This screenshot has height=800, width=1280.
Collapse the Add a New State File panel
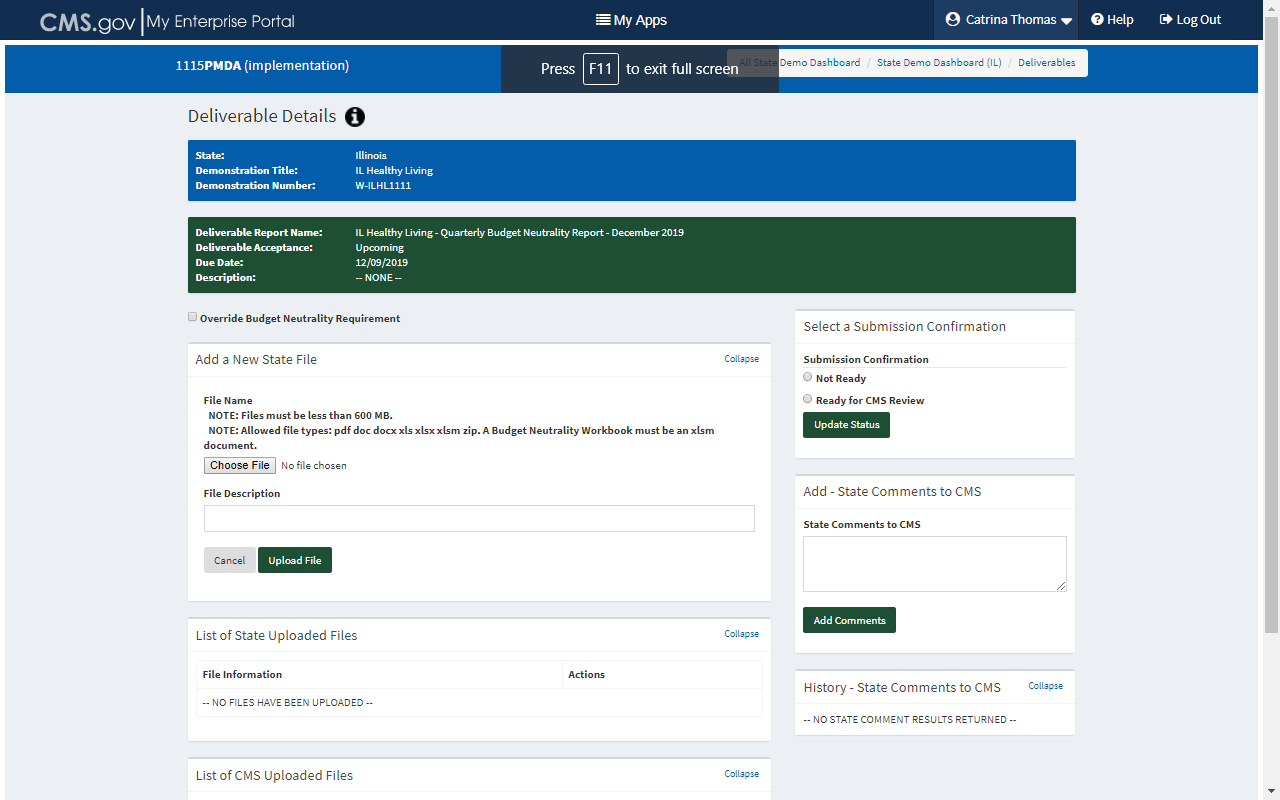point(742,359)
